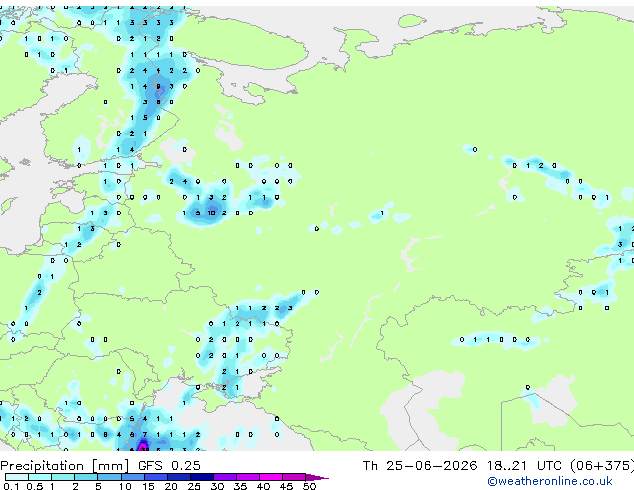Select the 15–20 mm legend color swatch
Screen dimensions: 634x490
tap(155, 477)
